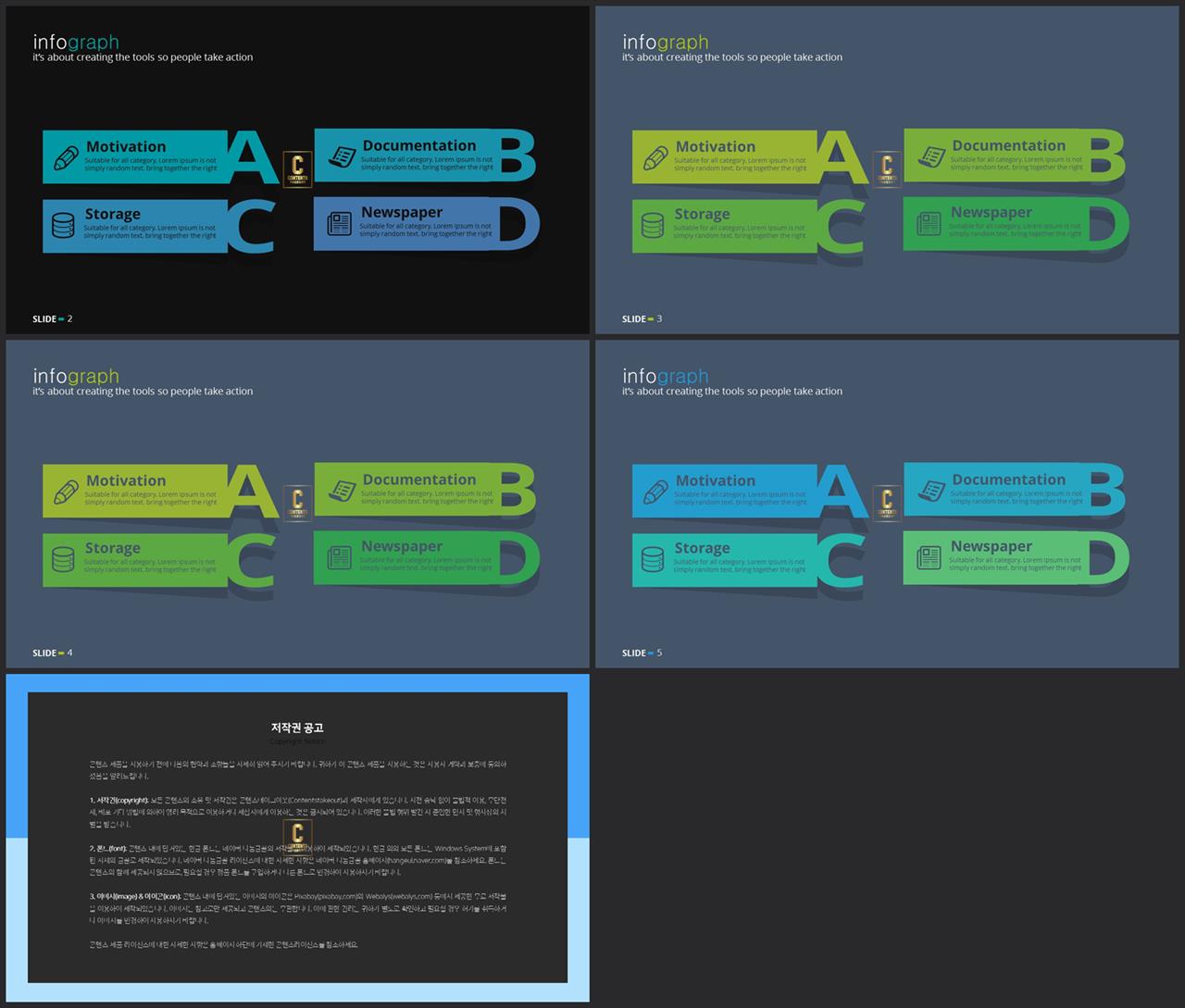Click the large letter D on slide 4

pyautogui.click(x=518, y=557)
